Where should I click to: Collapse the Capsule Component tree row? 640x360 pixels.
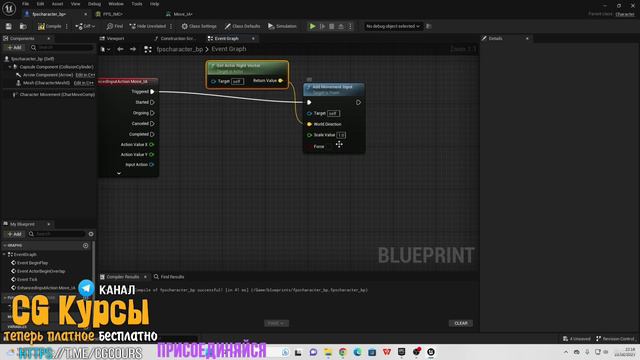(x=10, y=67)
